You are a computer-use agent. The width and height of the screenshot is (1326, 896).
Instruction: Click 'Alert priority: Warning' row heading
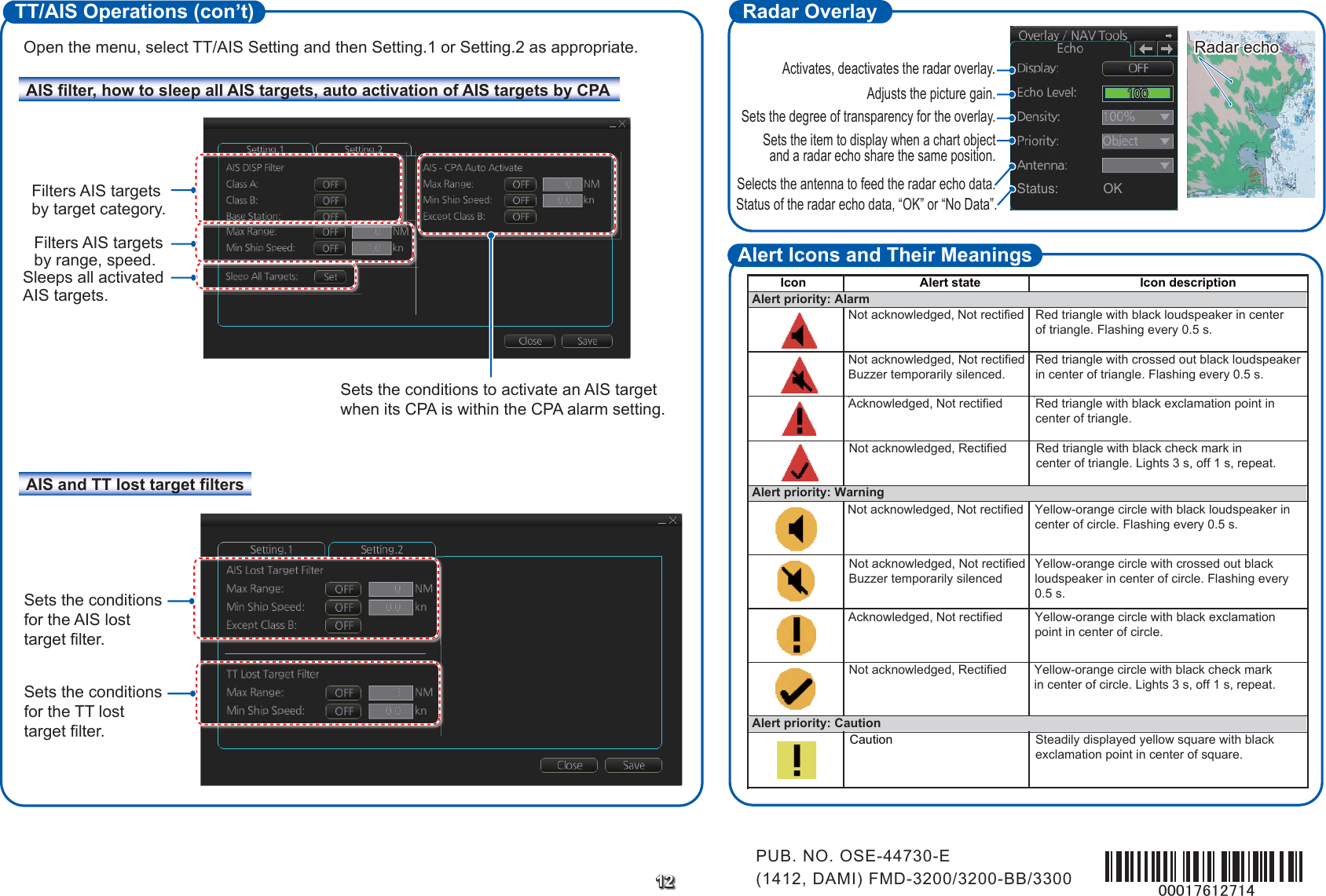(x=818, y=492)
